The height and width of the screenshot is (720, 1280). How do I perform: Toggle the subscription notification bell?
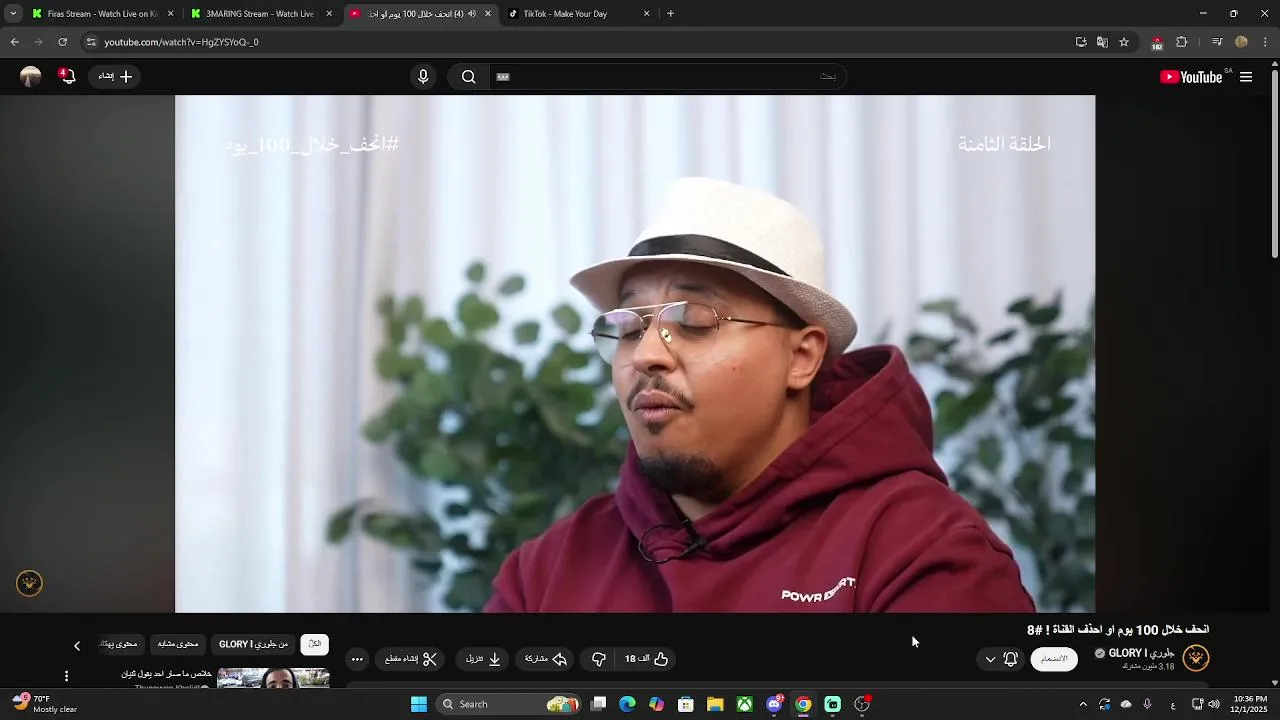click(1011, 659)
